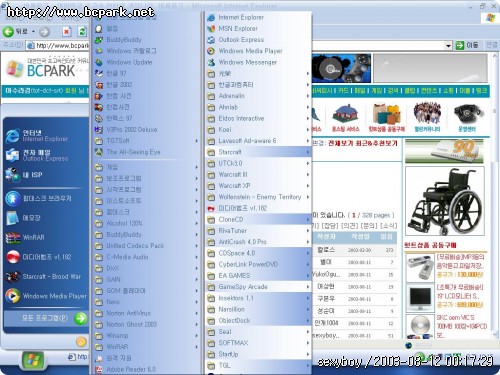Click the LCD monitor group-buy product link
Image resolution: width=500 pixels, height=375 pixels.
click(460, 296)
